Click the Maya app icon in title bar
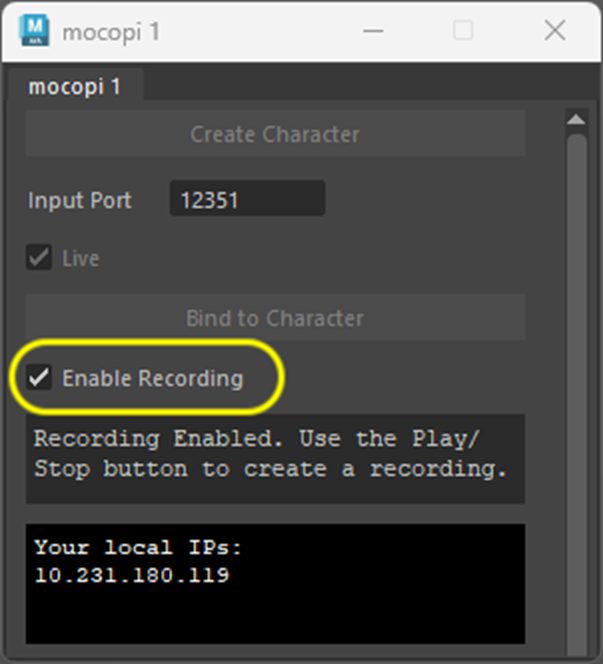Screen dimensions: 603x664 point(36,31)
